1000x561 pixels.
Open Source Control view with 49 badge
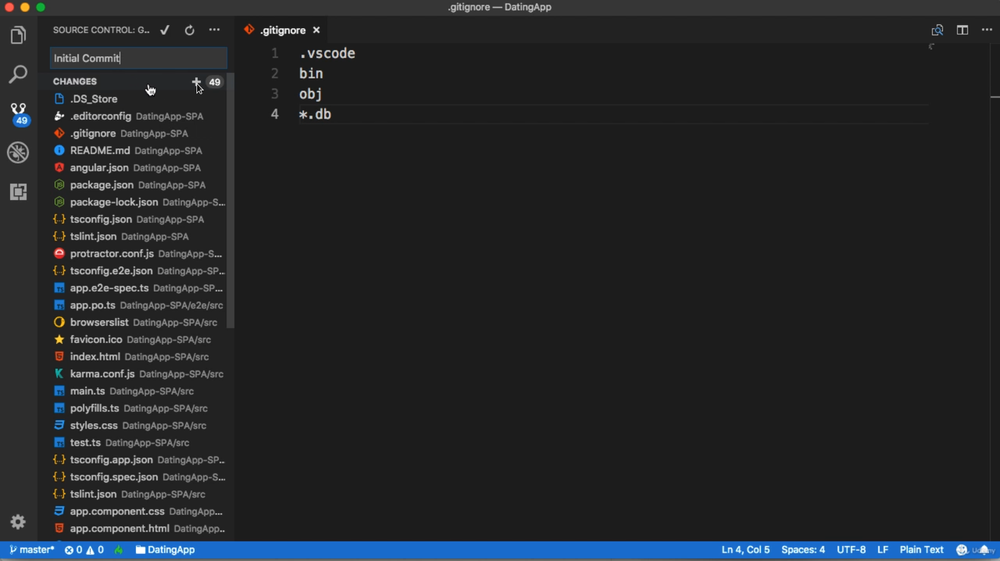(18, 113)
